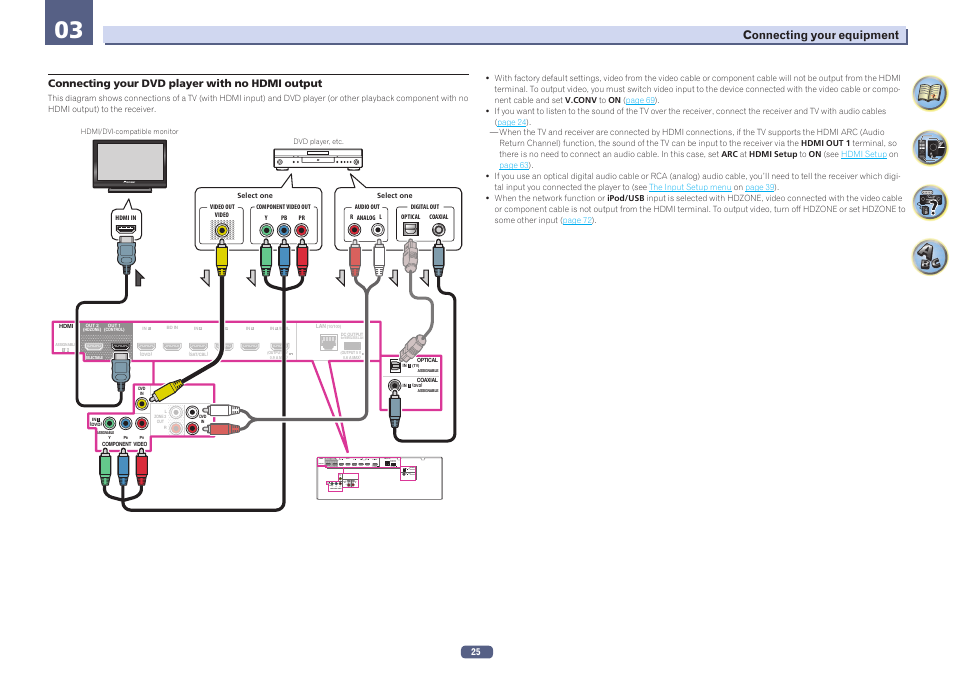Click the red analog R audio jack
This screenshot has width=954, height=675.
point(354,229)
